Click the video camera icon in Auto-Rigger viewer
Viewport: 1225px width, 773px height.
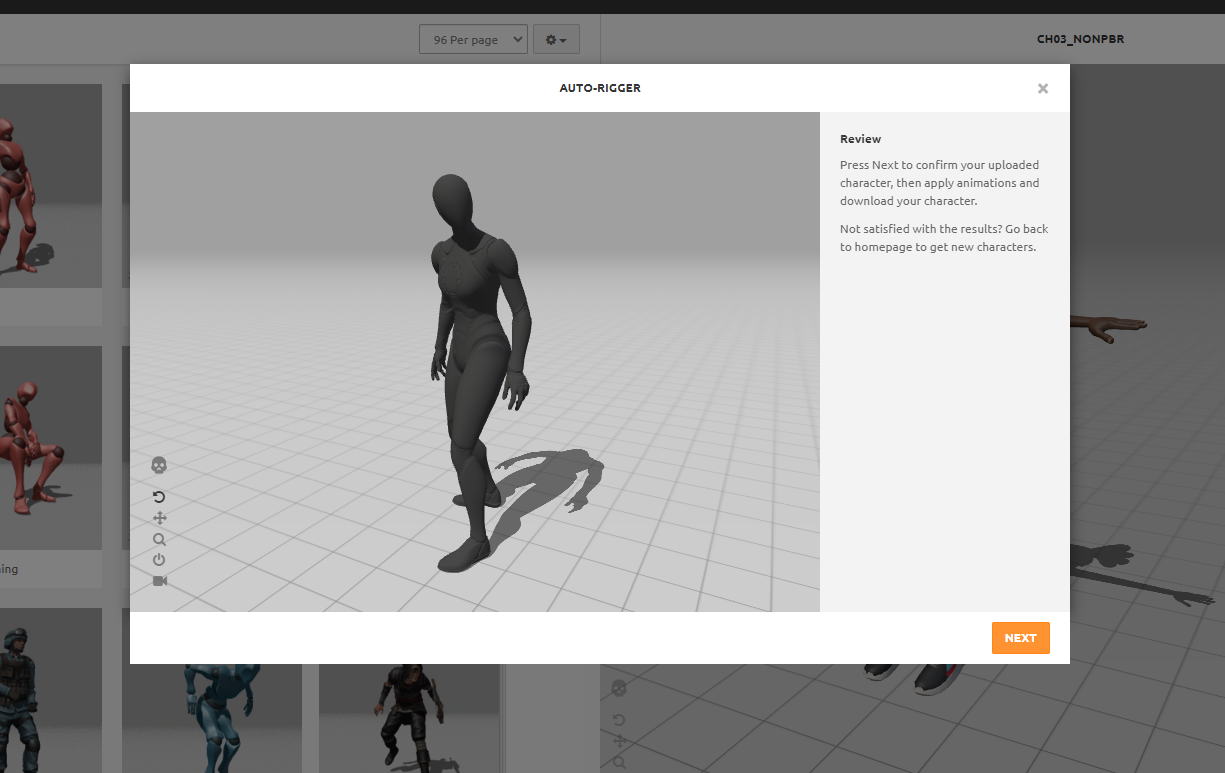[x=159, y=581]
